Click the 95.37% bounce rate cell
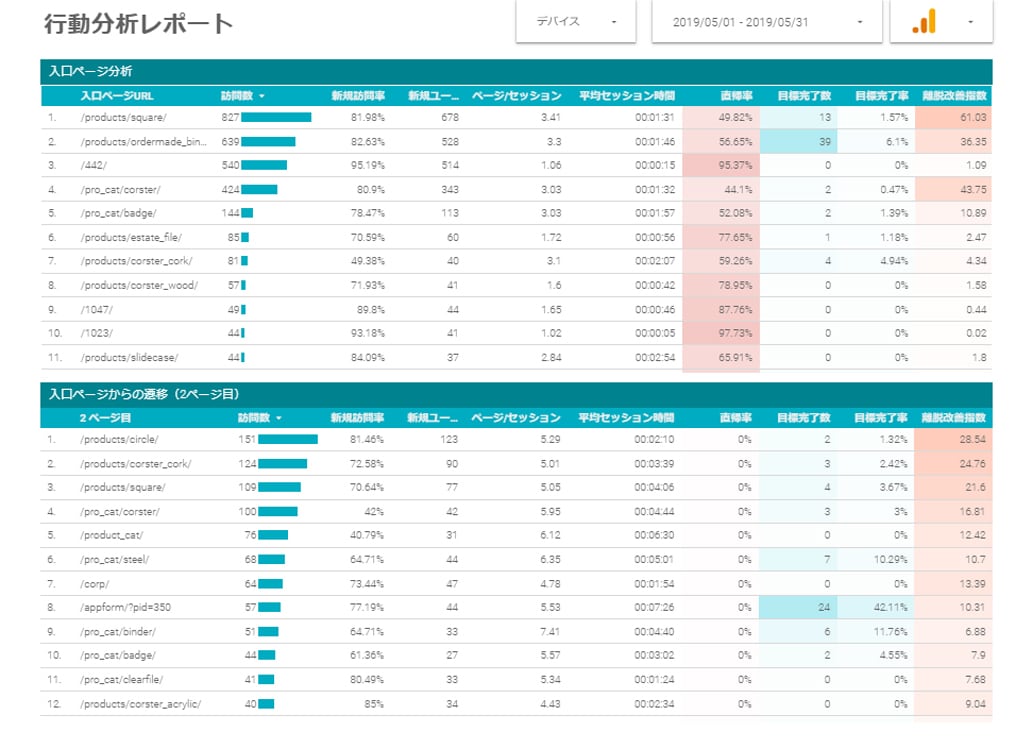1009x744 pixels. 721,165
